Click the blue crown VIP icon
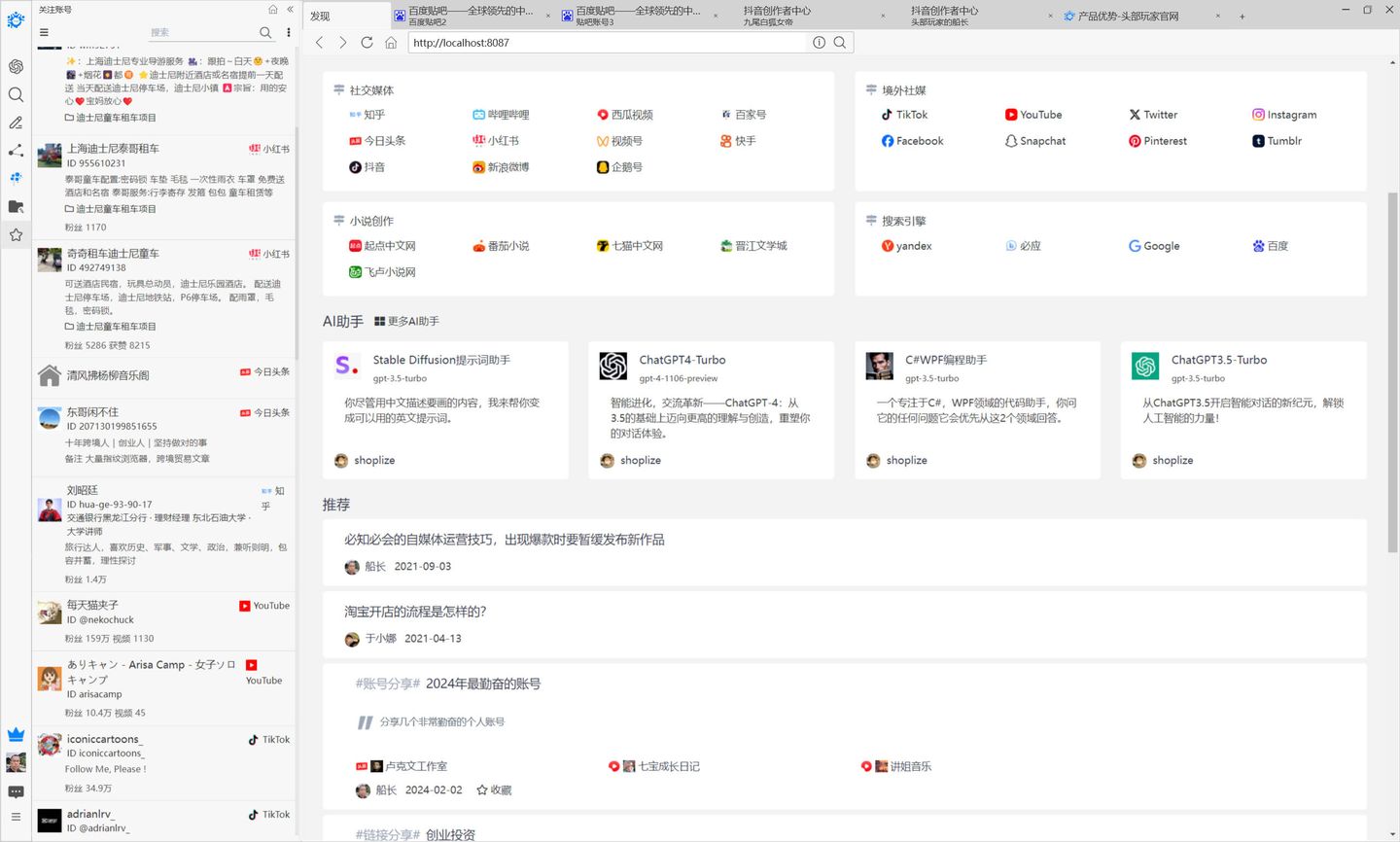The image size is (1400, 842). 16,734
